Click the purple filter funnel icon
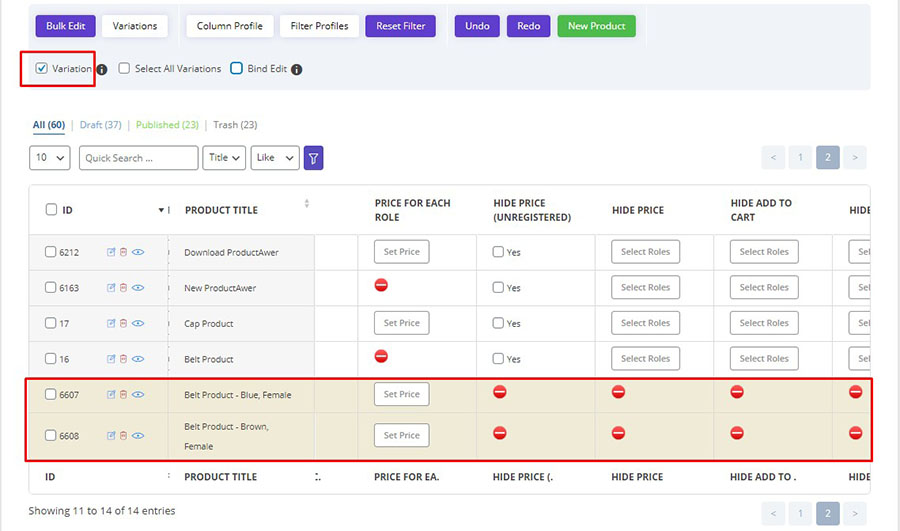Screen dimensions: 900x531 pyautogui.click(x=313, y=158)
